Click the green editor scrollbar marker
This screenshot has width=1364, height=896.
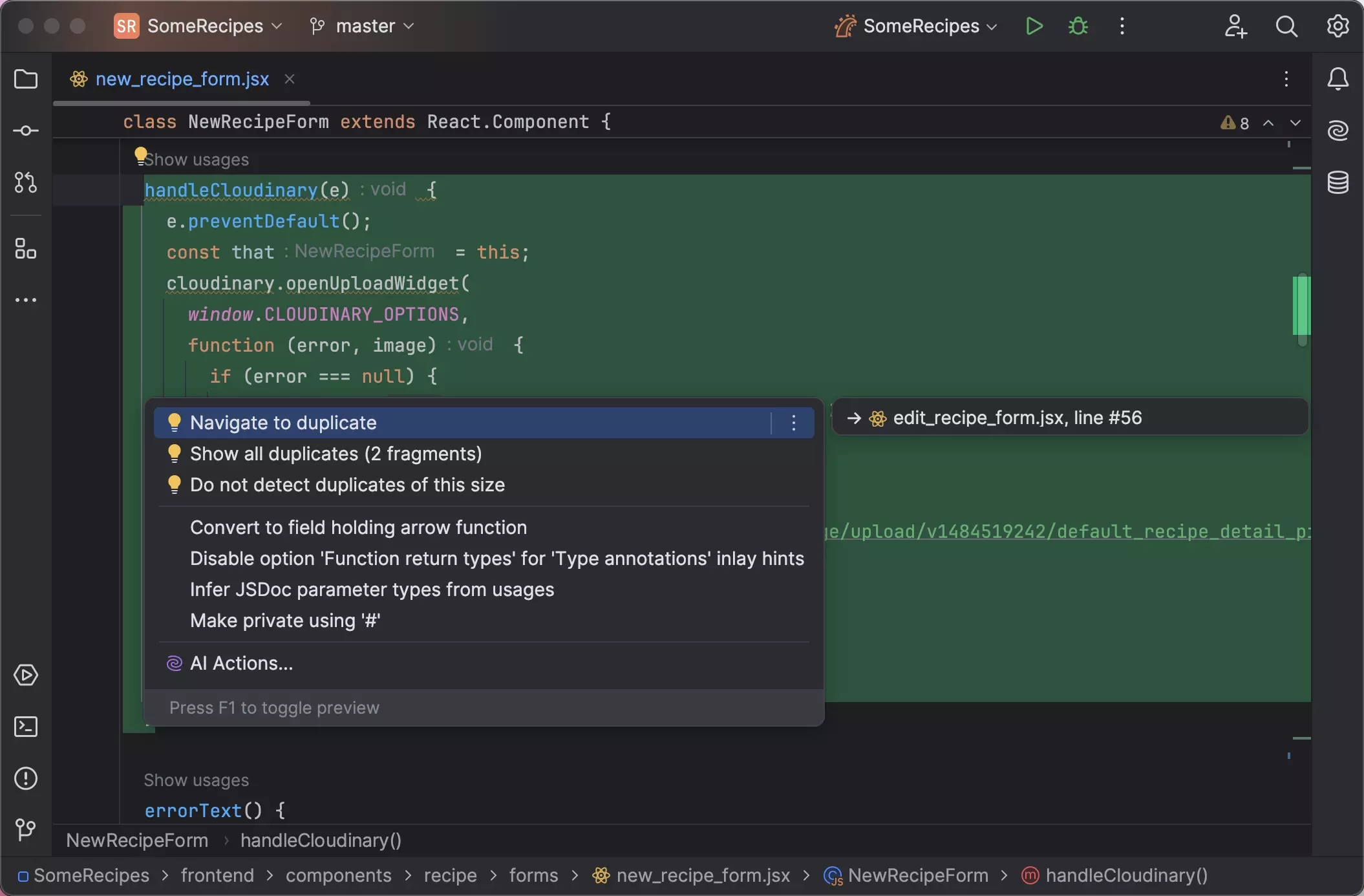tap(1301, 305)
